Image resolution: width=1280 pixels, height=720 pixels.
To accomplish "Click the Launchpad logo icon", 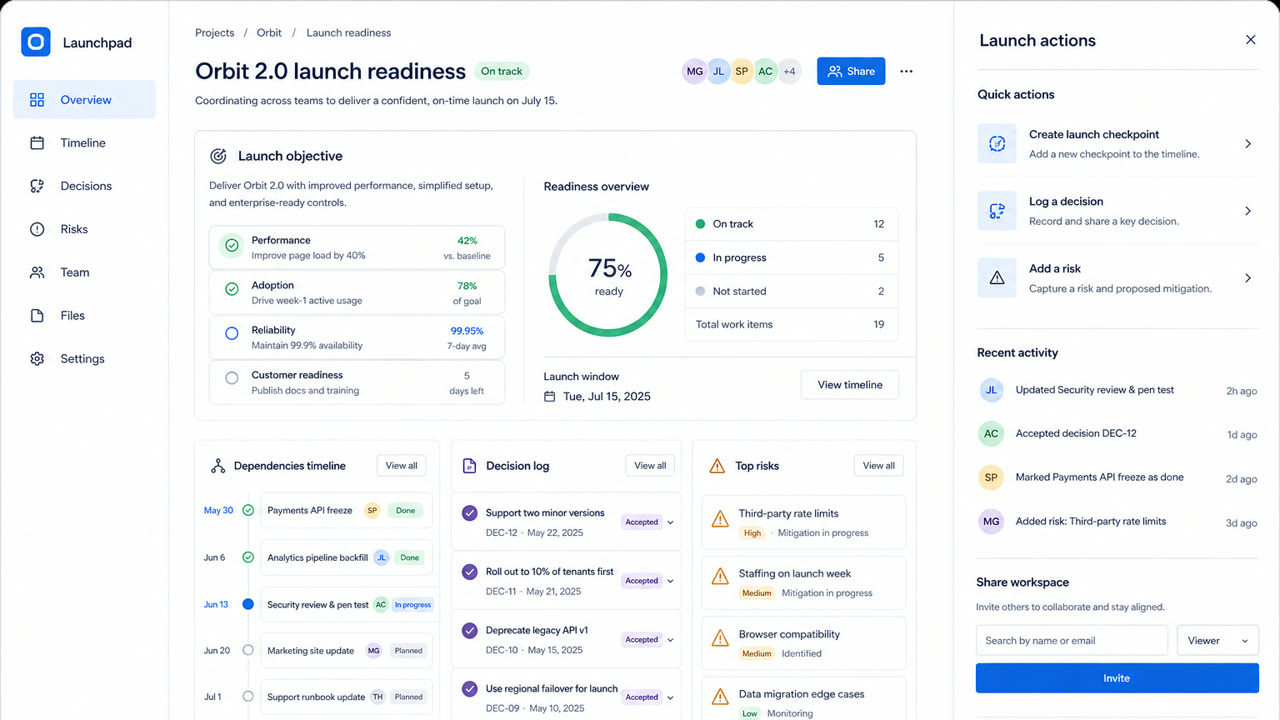I will (36, 42).
